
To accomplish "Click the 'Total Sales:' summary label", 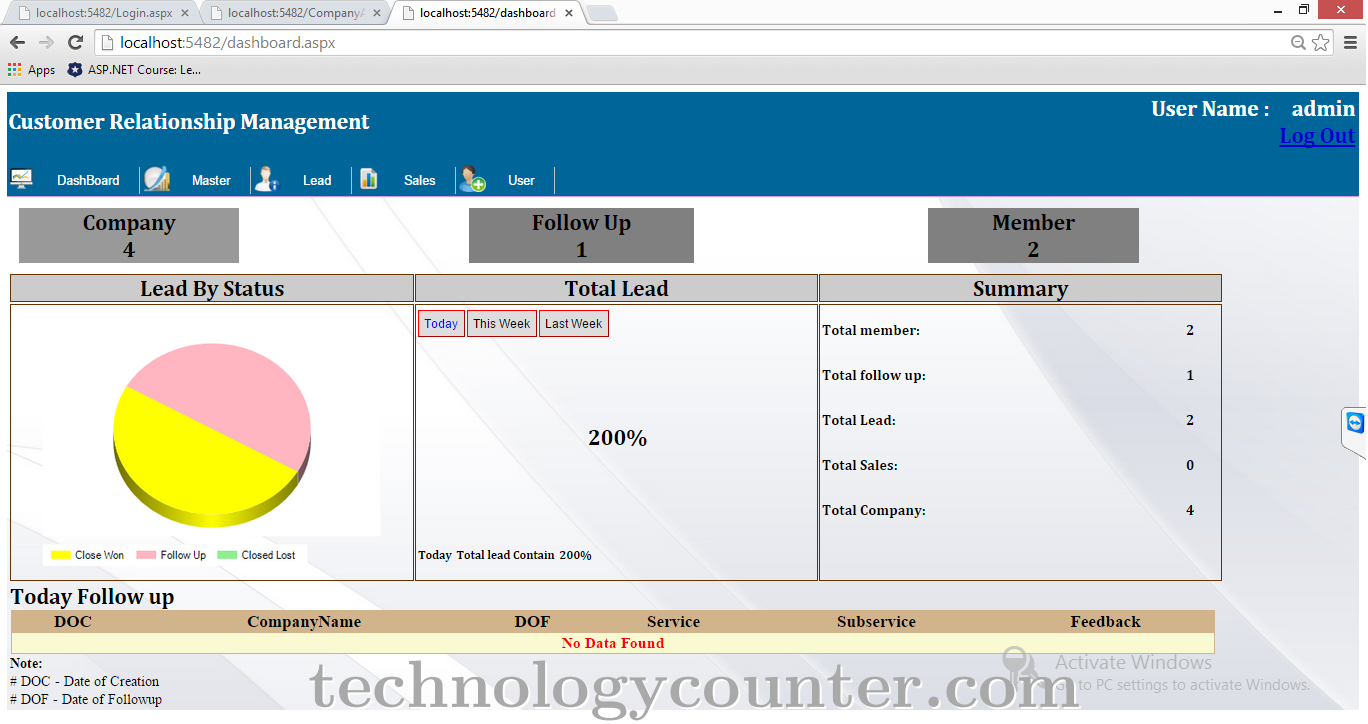I will click(860, 465).
